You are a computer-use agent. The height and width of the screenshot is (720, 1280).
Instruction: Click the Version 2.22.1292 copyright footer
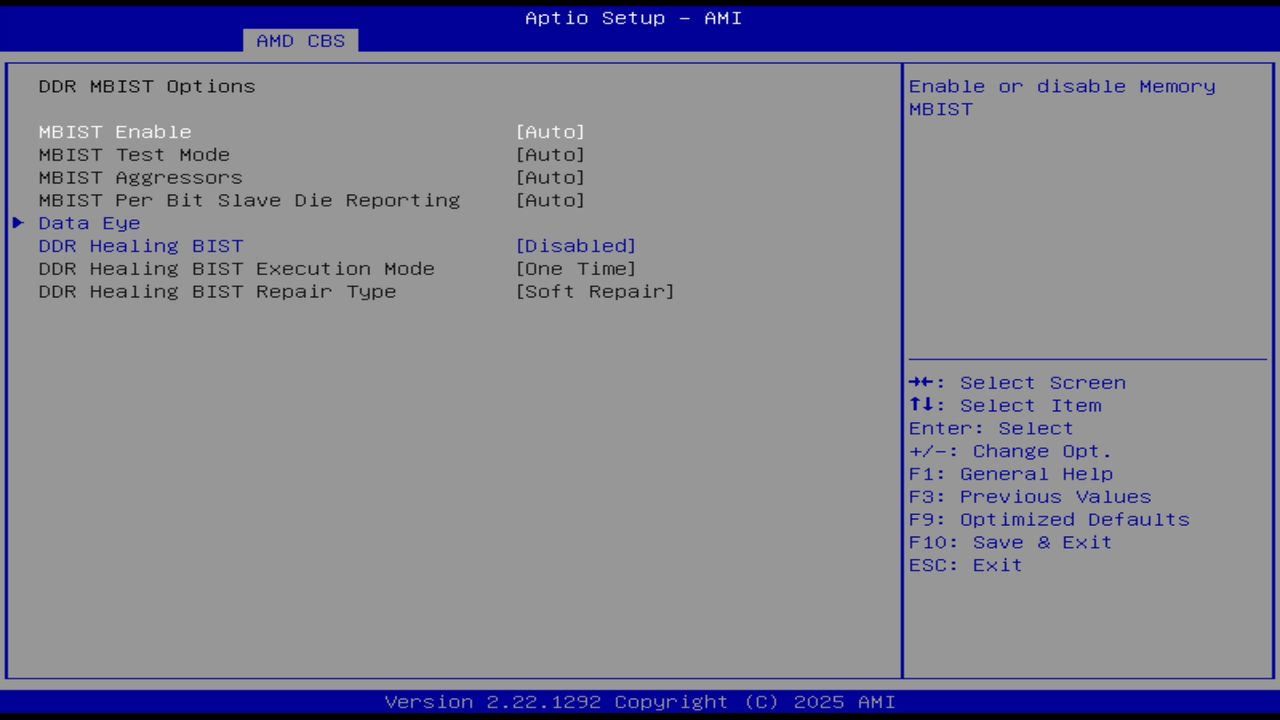[640, 702]
